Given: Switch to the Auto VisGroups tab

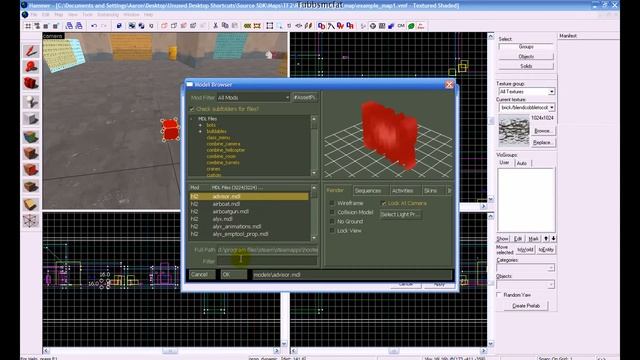Looking at the screenshot, I should click(522, 163).
